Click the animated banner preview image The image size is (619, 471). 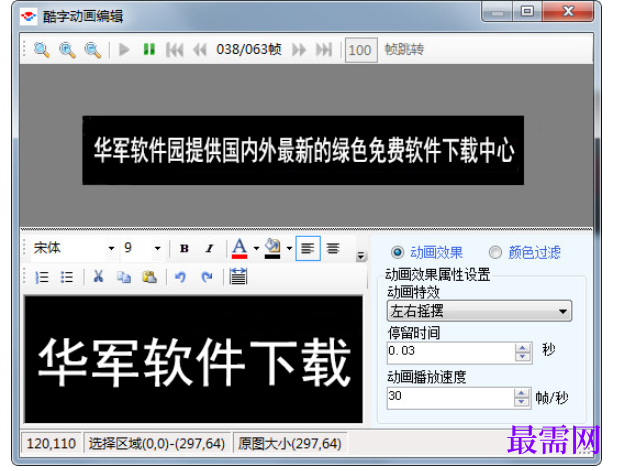(x=303, y=150)
